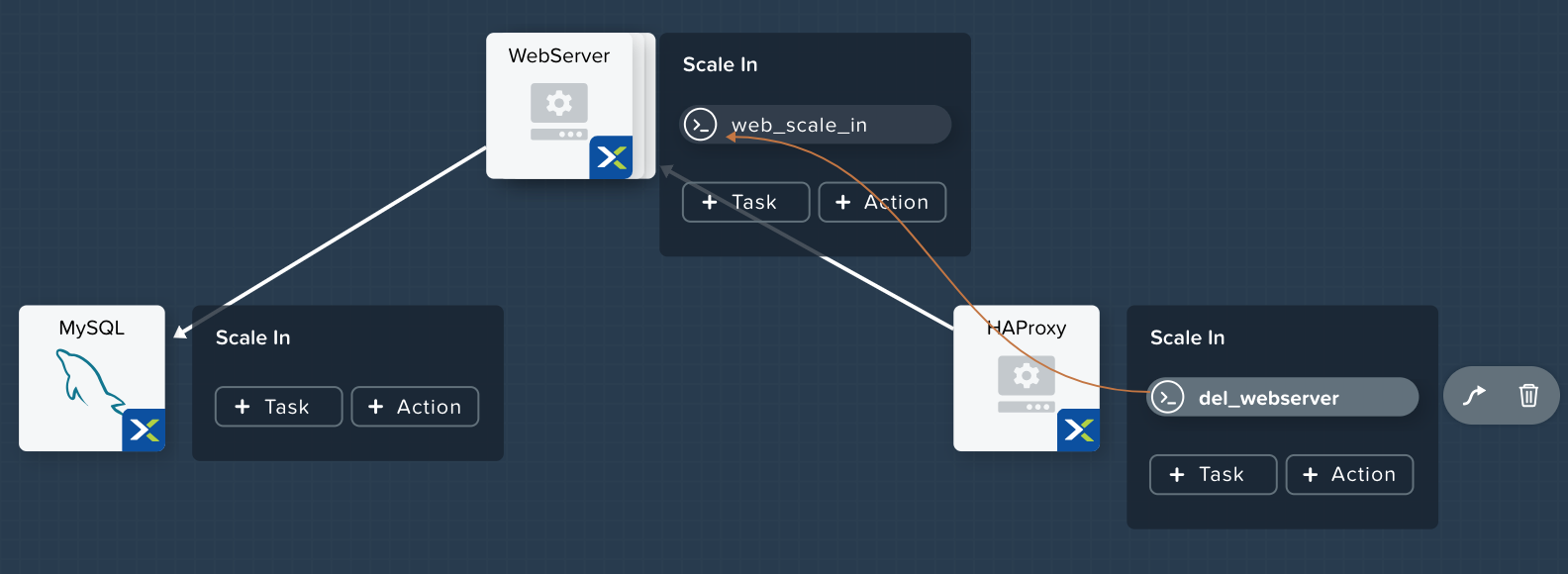1568x574 pixels.
Task: Select the HAProxy service node
Action: [1027, 378]
